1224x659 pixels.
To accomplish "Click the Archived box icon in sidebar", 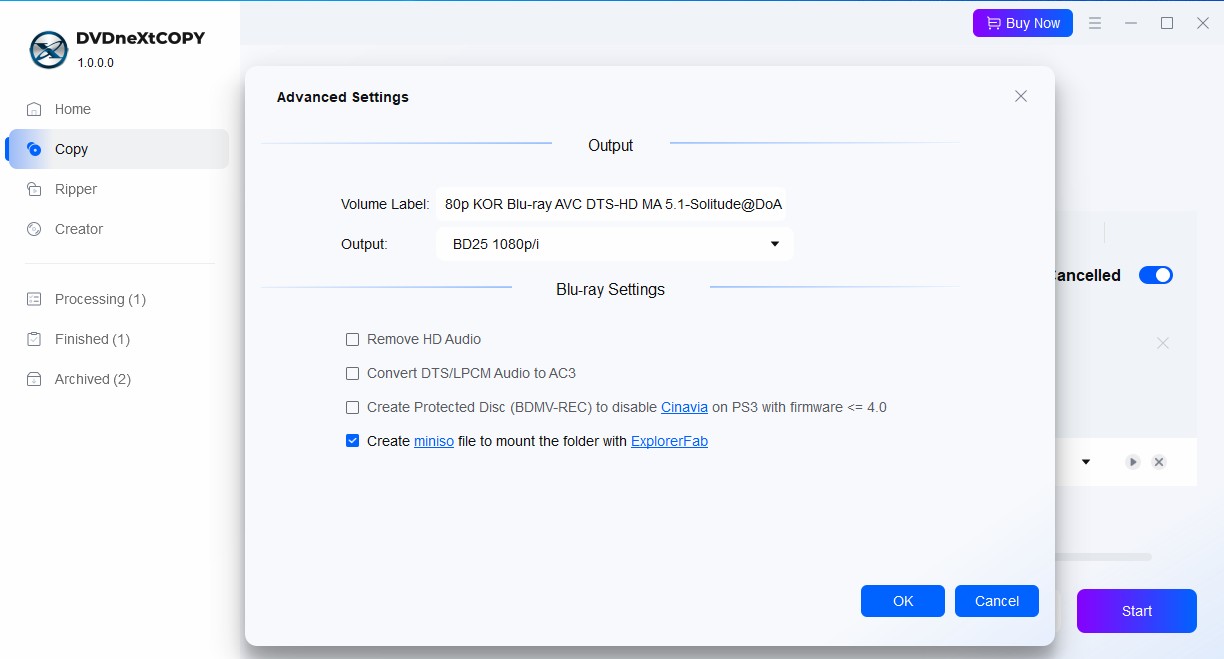I will click(35, 379).
